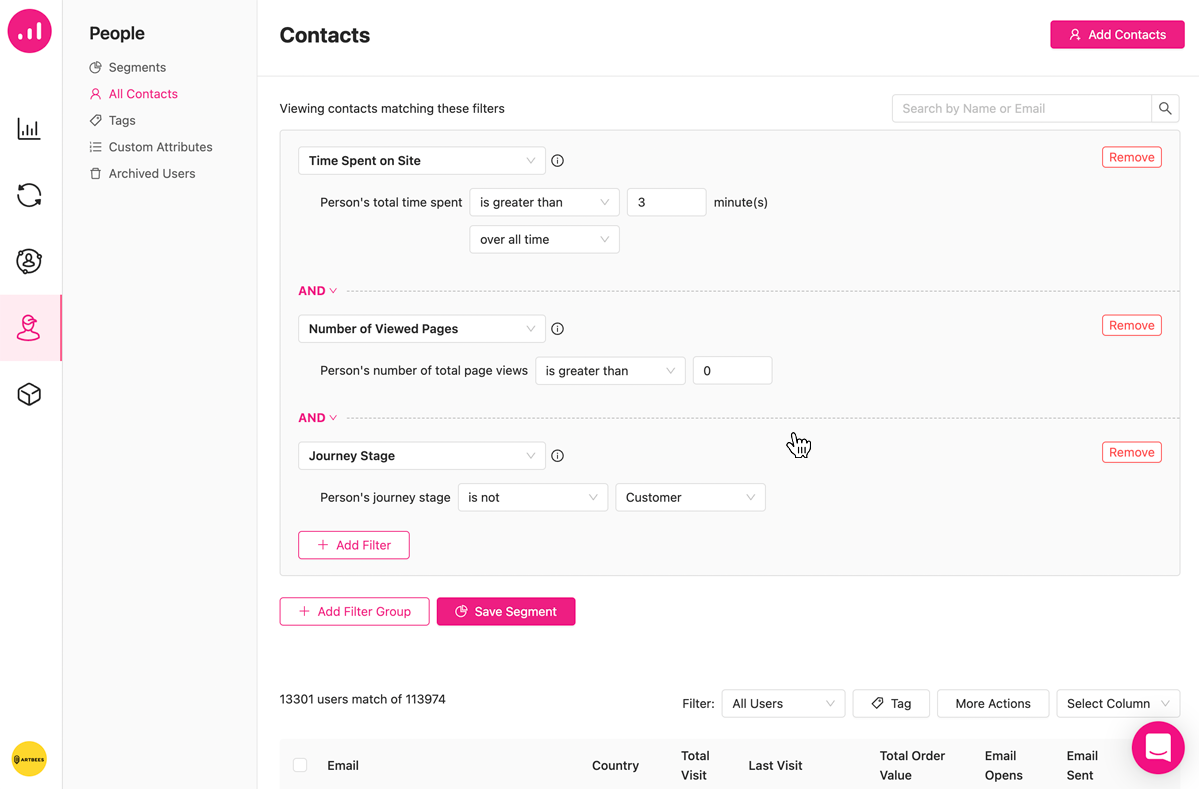Show info for Time Spent on Site filter
1200x800 pixels.
(x=558, y=161)
